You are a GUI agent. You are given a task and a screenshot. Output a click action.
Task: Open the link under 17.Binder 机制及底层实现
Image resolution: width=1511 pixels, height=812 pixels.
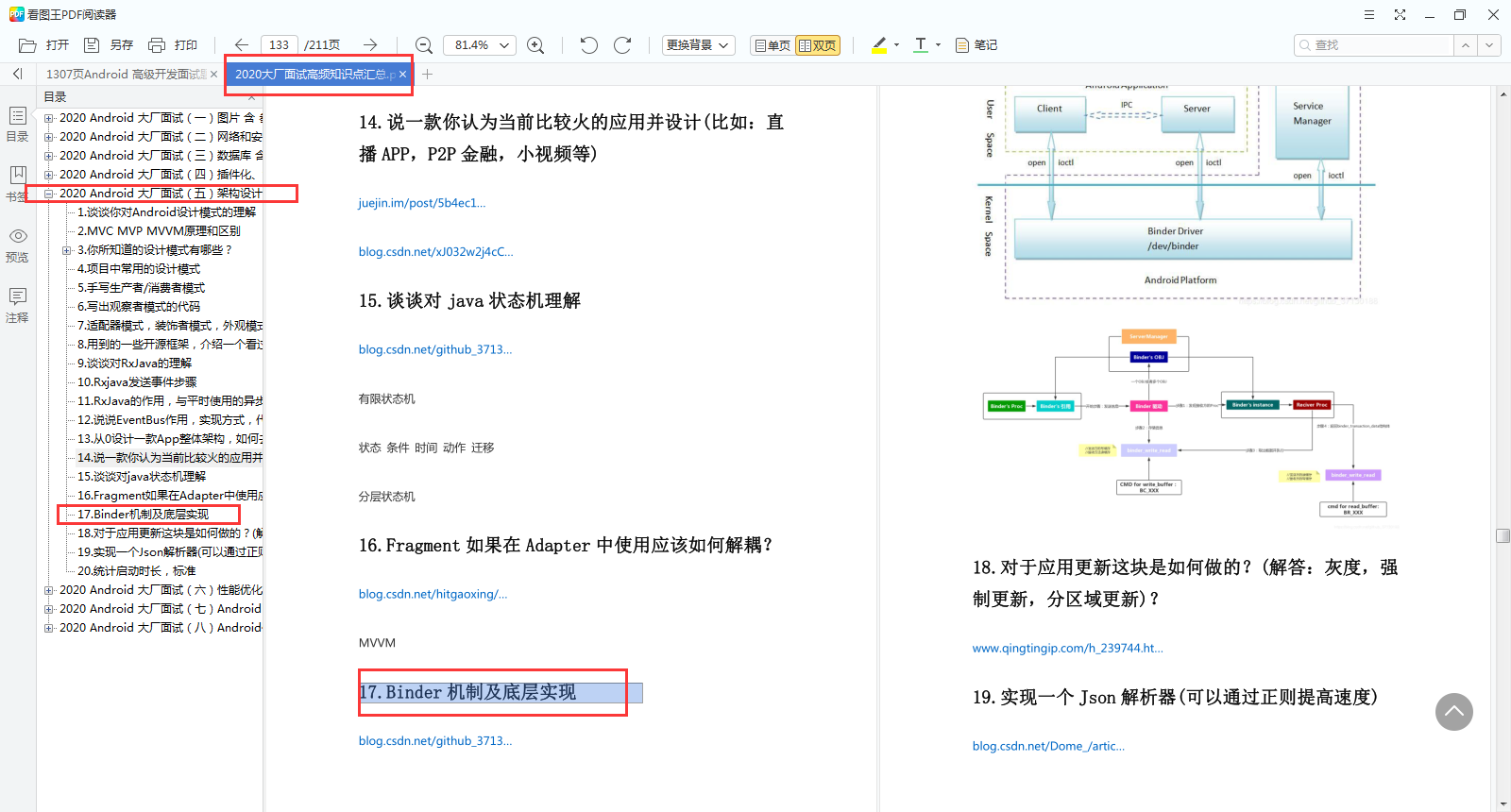point(435,741)
